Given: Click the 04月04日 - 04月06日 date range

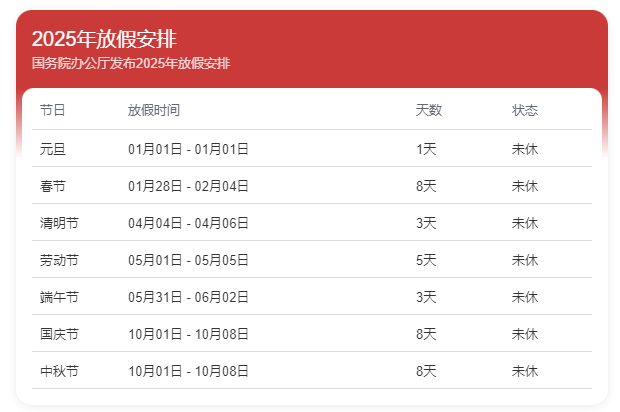Looking at the screenshot, I should click(x=188, y=223).
